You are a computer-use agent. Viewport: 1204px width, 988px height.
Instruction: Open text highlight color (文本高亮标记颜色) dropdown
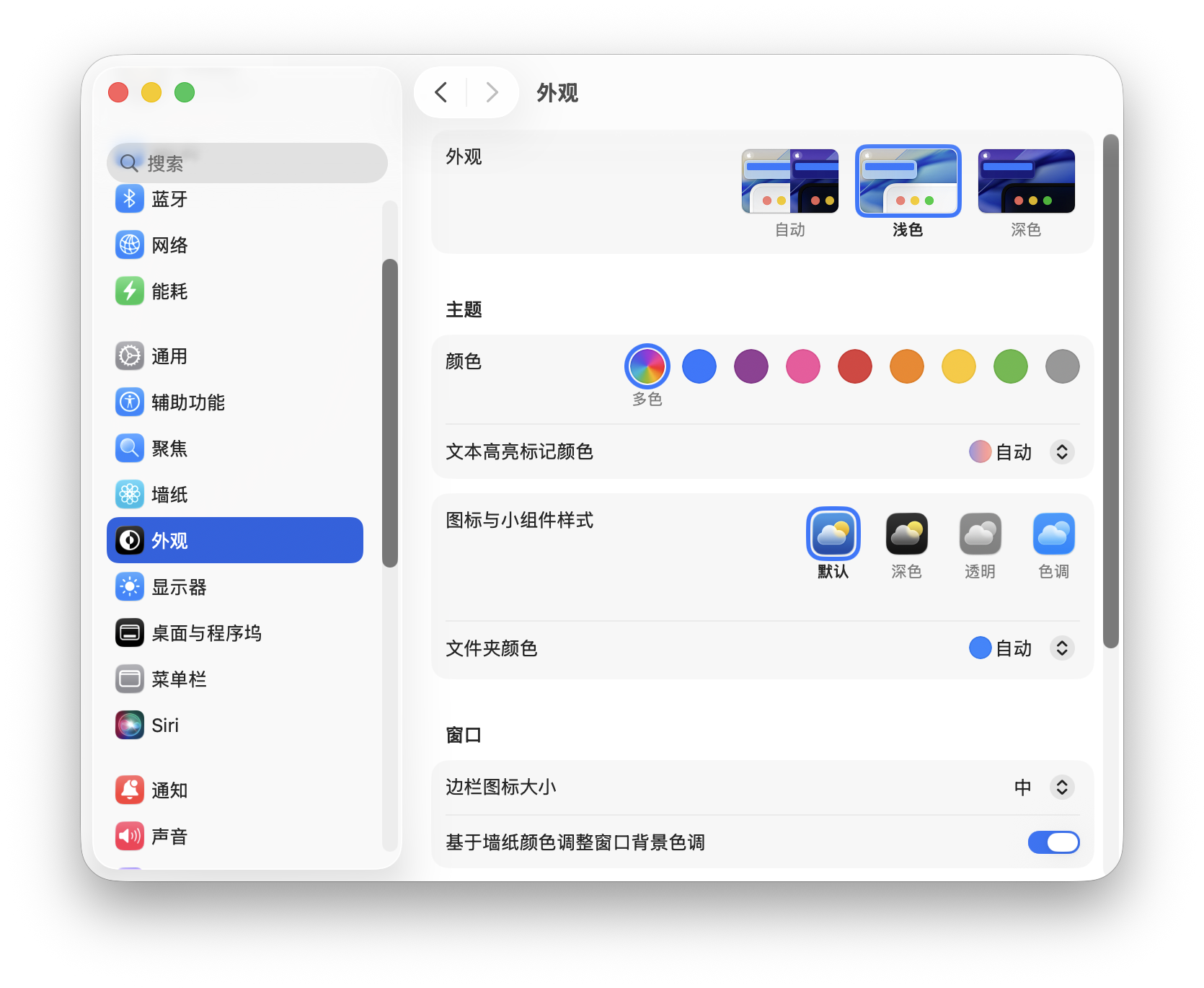[1061, 452]
